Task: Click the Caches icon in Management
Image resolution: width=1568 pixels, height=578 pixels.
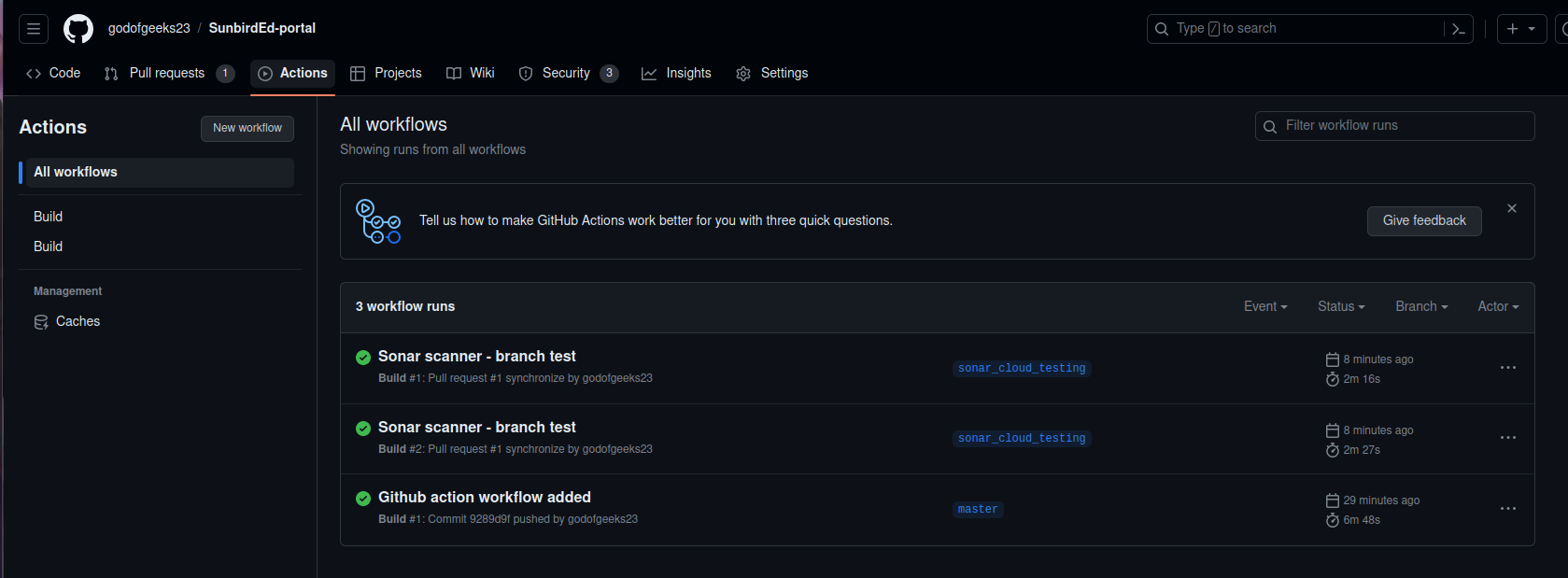Action: (x=41, y=322)
